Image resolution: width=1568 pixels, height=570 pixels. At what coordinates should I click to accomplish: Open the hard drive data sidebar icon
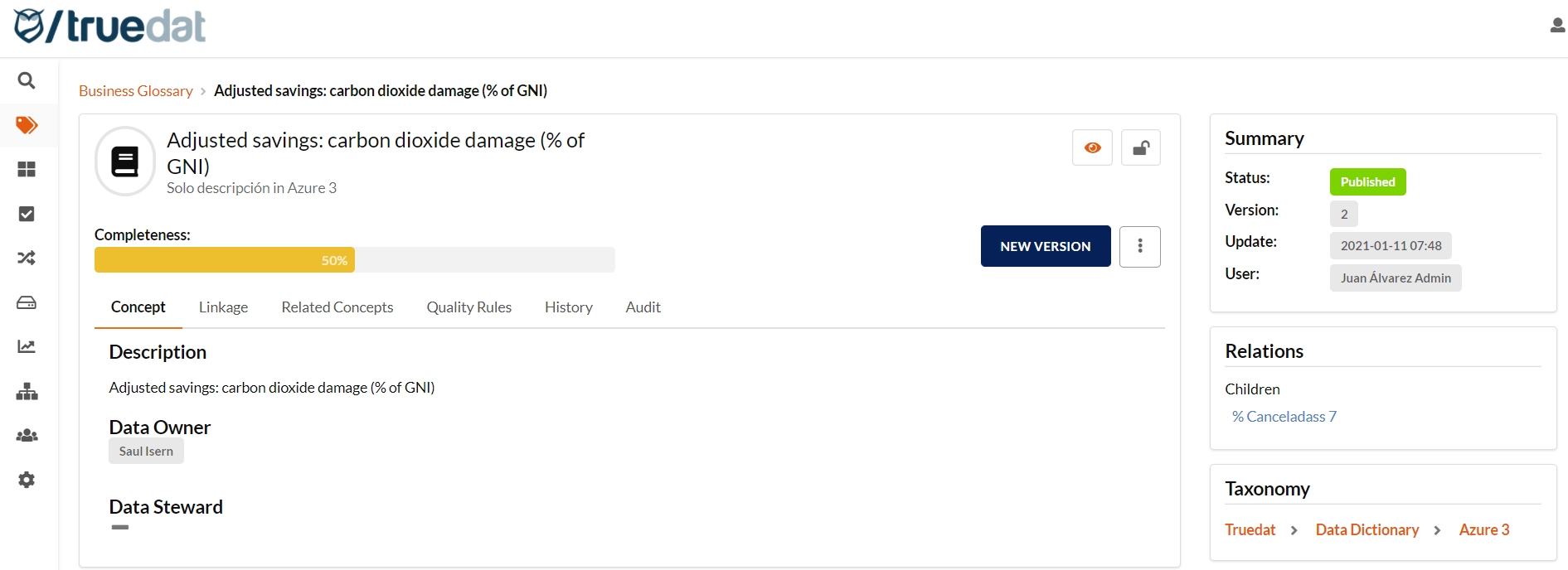[x=27, y=302]
